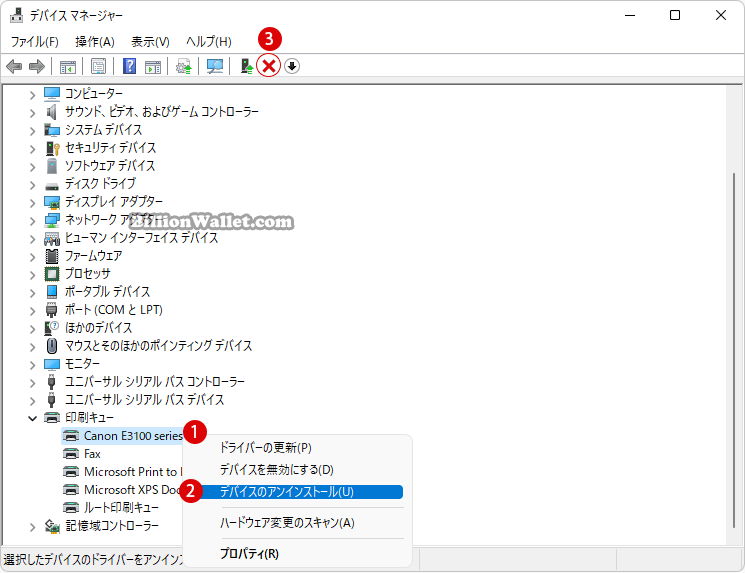Image resolution: width=745 pixels, height=573 pixels.
Task: Click the printer icon beside Fax
Action: click(x=71, y=454)
